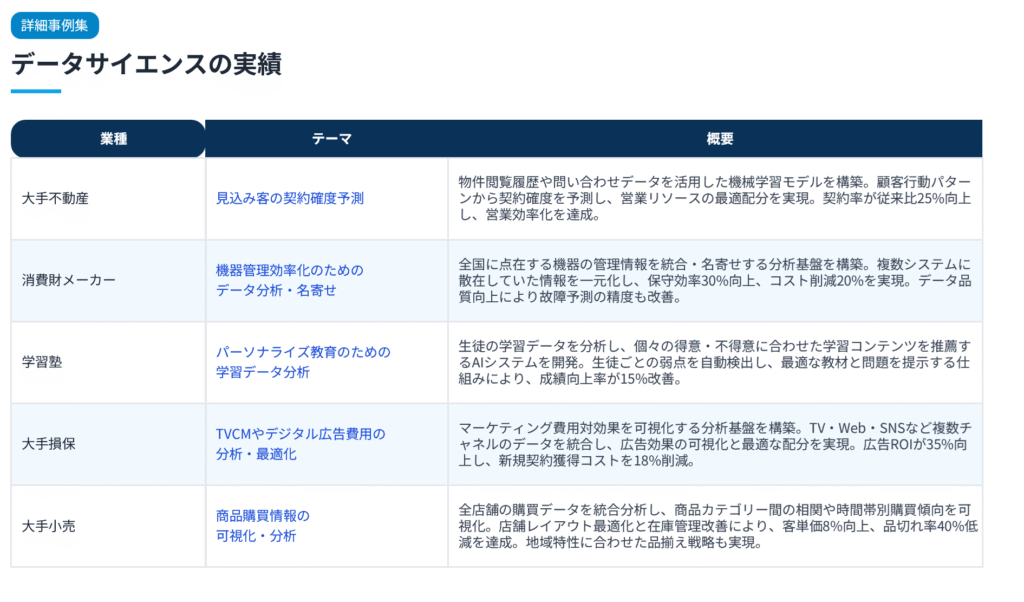The width and height of the screenshot is (1024, 602).
Task: Open the パーソナライズ教育のための学習データ分析 link
Action: pyautogui.click(x=303, y=362)
